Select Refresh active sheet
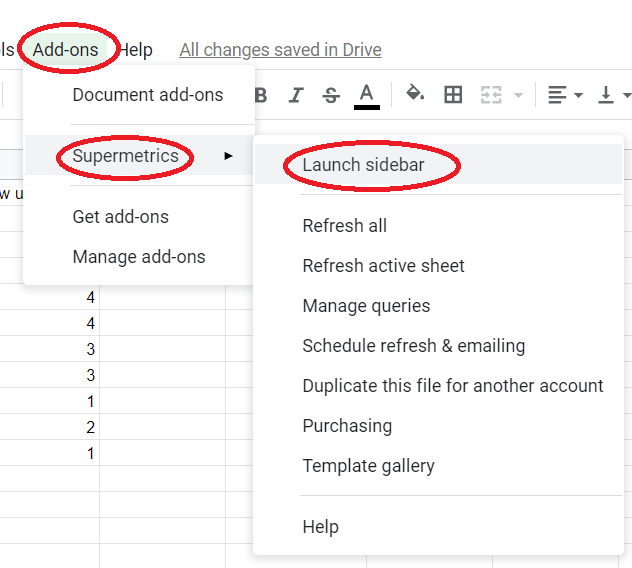 (x=438, y=266)
